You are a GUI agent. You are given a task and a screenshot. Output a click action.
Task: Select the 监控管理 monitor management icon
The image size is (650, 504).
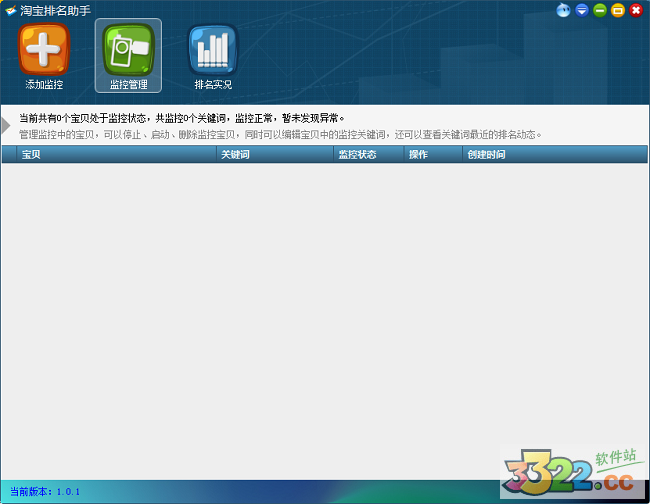tap(129, 55)
